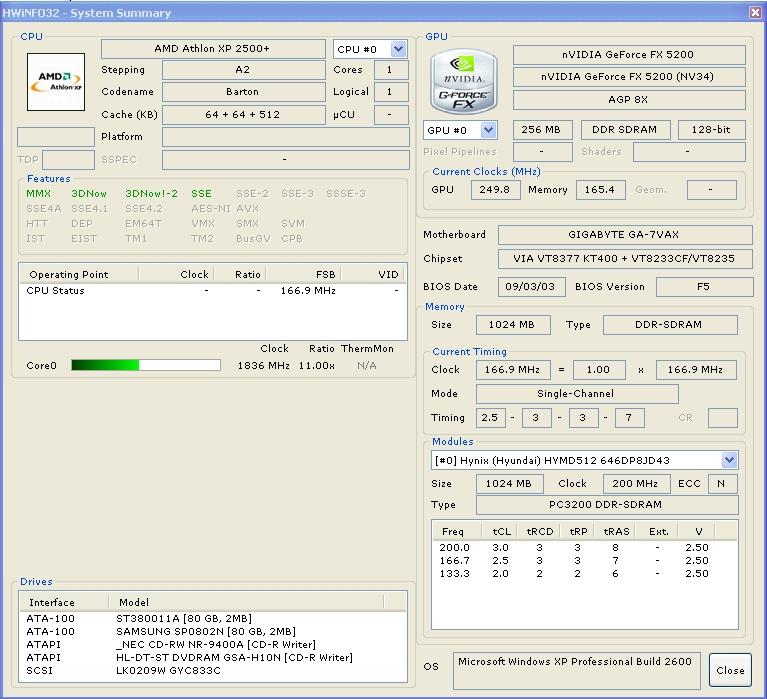Click the nVIDIA GeForce FX logo
This screenshot has height=699, width=767.
(463, 80)
